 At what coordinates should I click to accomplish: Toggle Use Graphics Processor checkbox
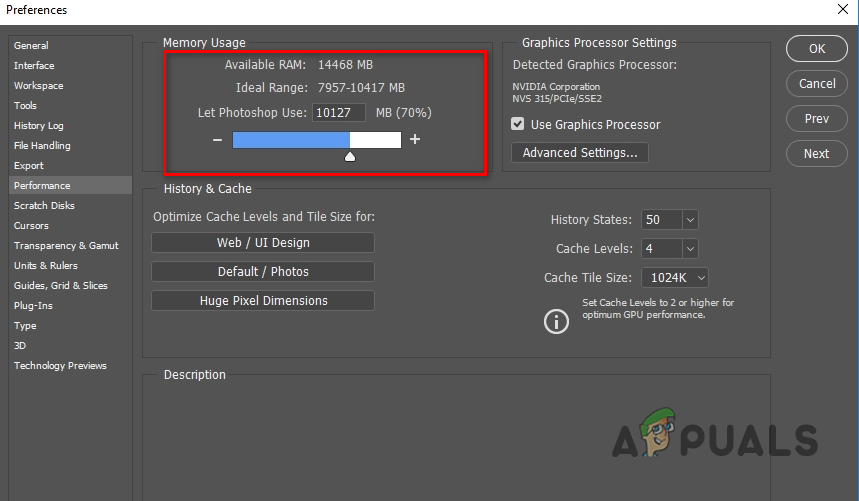point(517,124)
